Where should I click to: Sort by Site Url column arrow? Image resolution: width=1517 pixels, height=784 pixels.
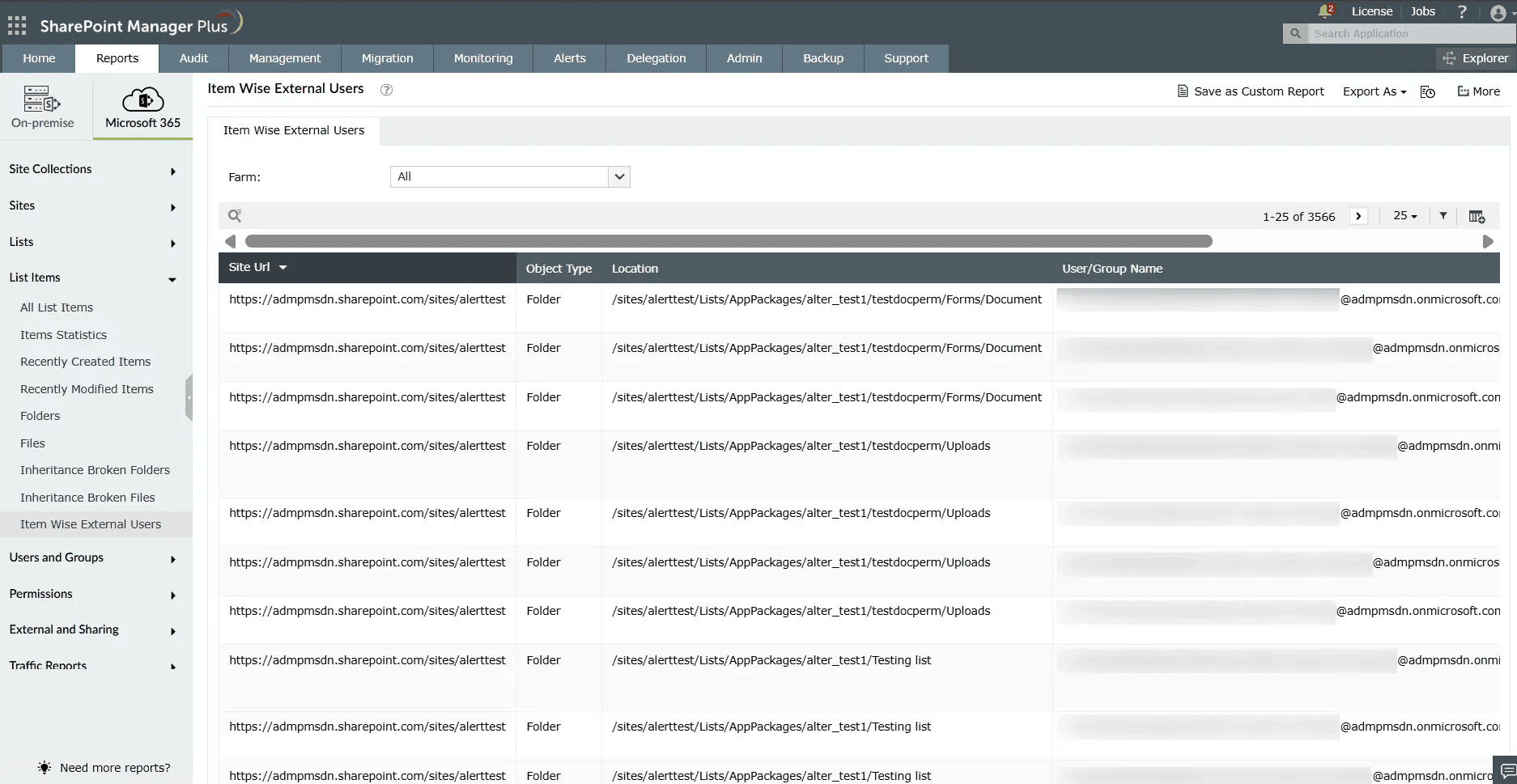coord(283,268)
